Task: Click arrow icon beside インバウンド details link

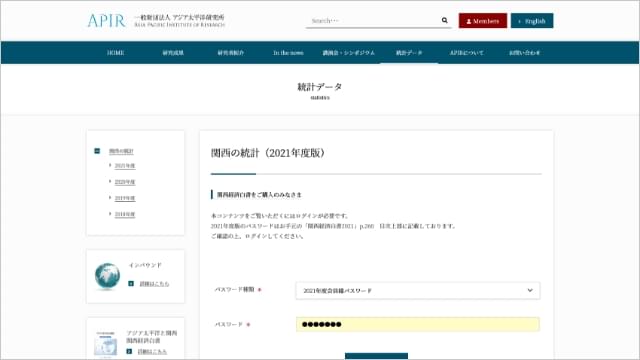Action: click(x=131, y=284)
